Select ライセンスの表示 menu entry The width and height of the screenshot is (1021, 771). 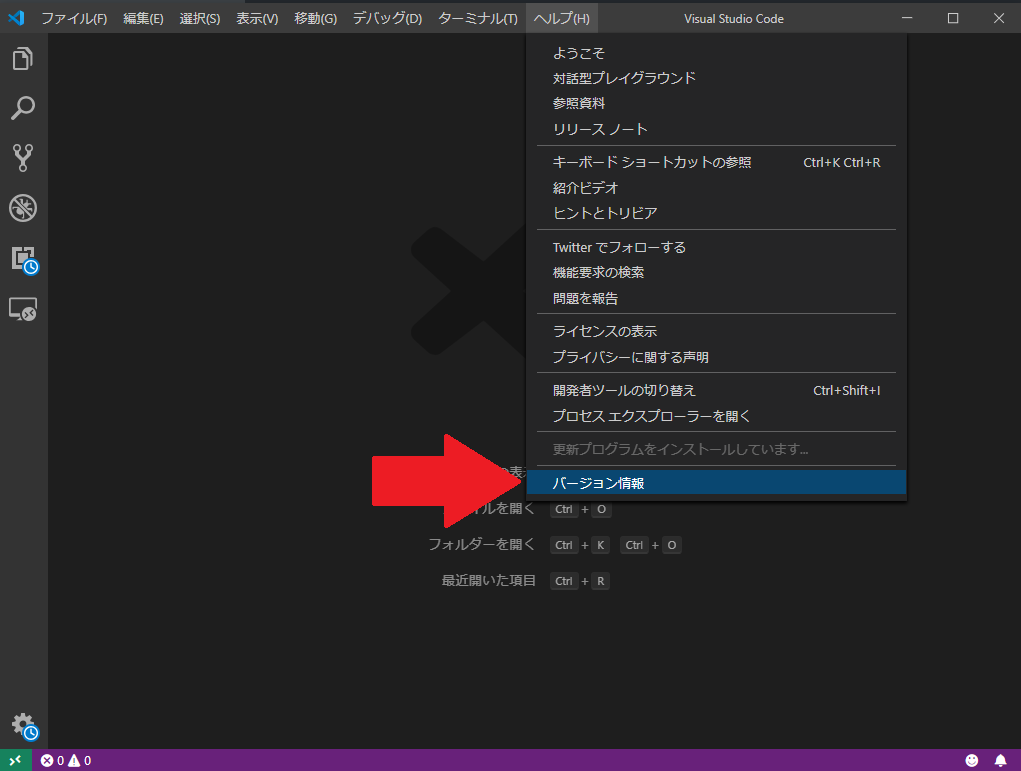pyautogui.click(x=716, y=331)
